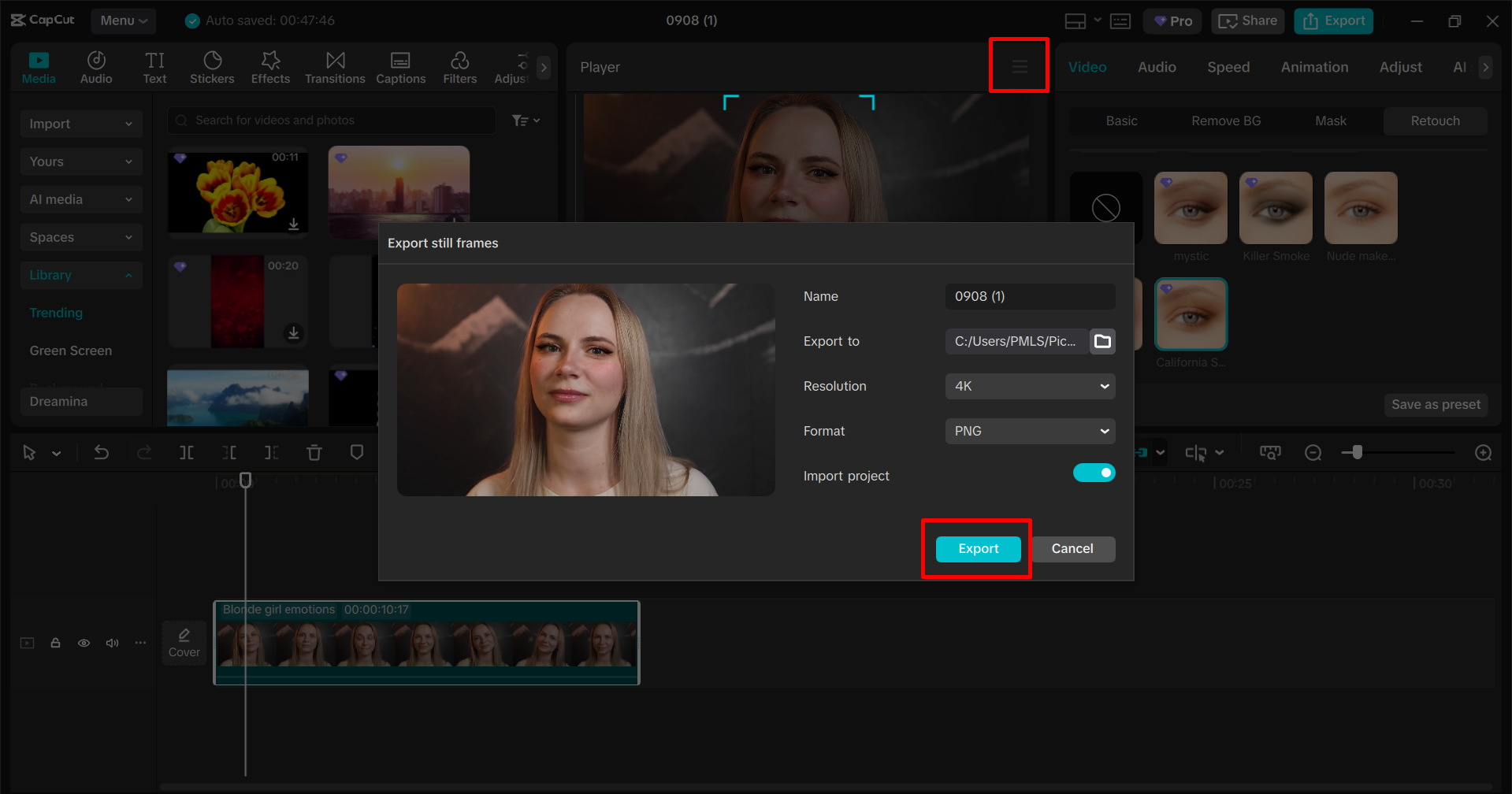
Task: Open the Format dropdown showing PNG
Action: 1029,431
